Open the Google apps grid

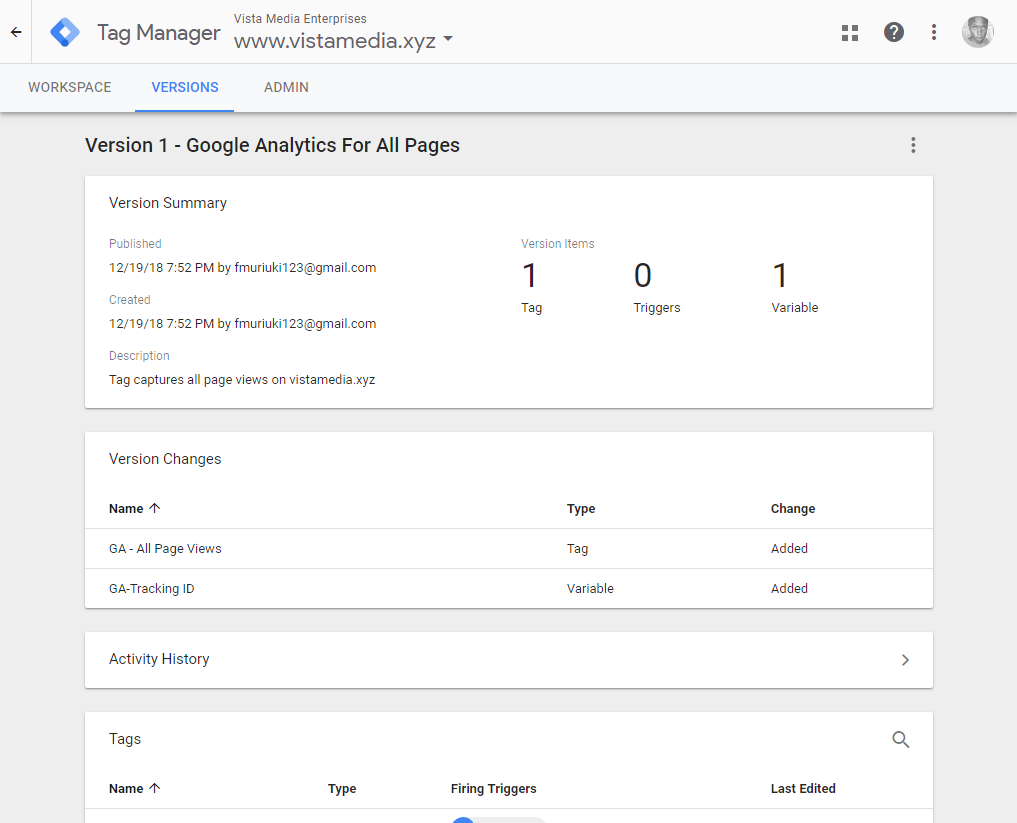tap(850, 32)
